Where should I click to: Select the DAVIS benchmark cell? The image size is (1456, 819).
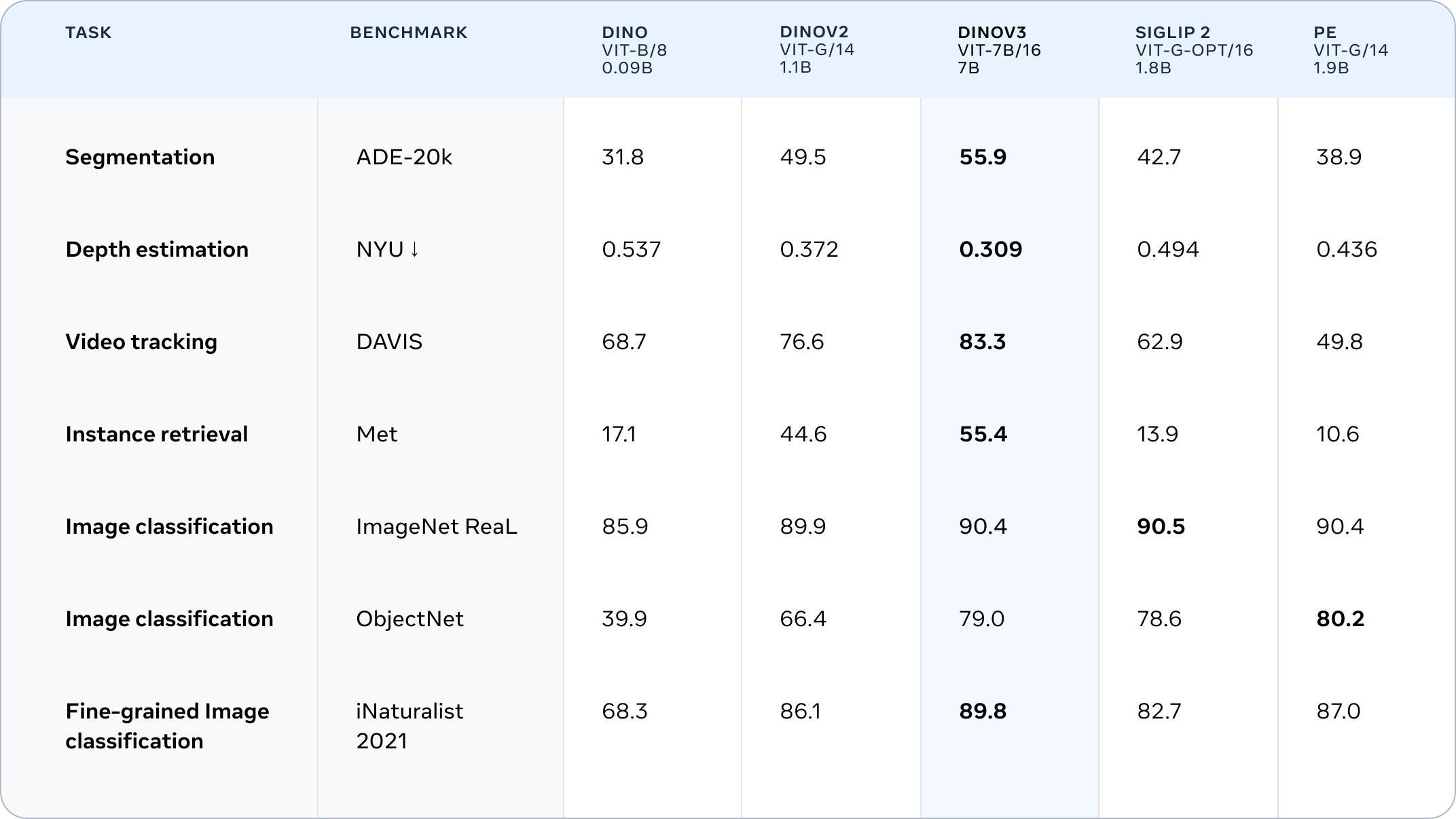pos(389,342)
